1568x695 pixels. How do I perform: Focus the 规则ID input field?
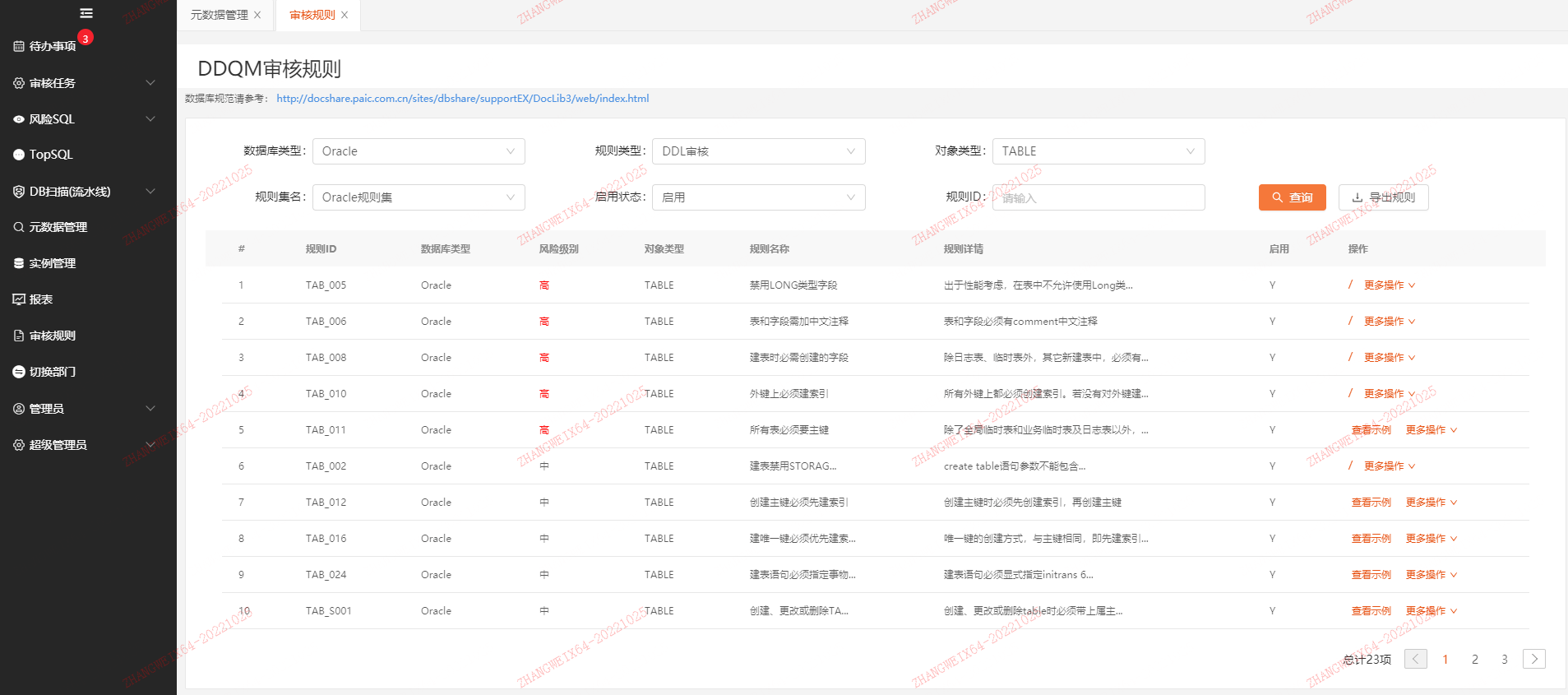click(1099, 197)
